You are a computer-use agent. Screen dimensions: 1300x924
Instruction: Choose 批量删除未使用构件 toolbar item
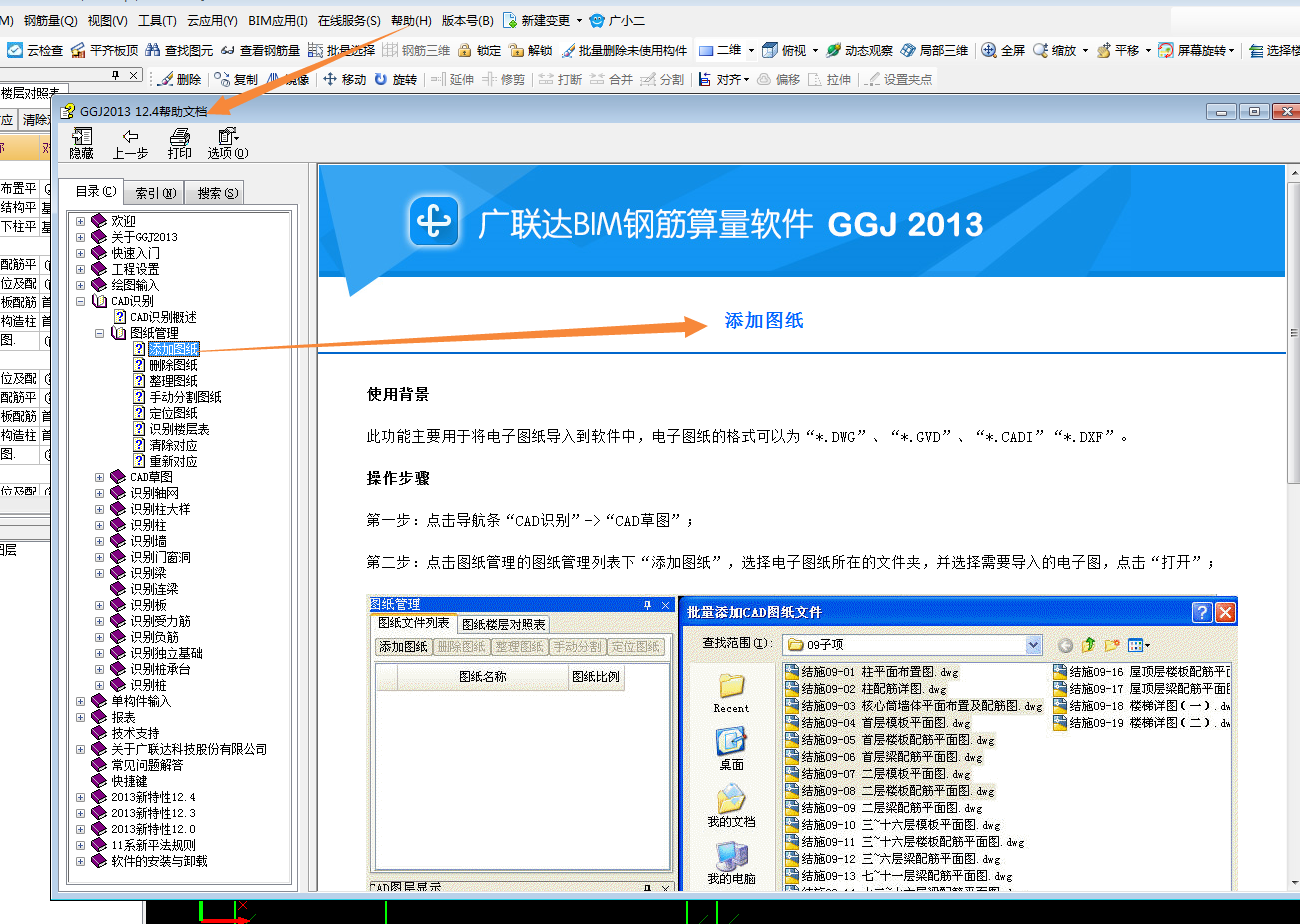point(624,50)
